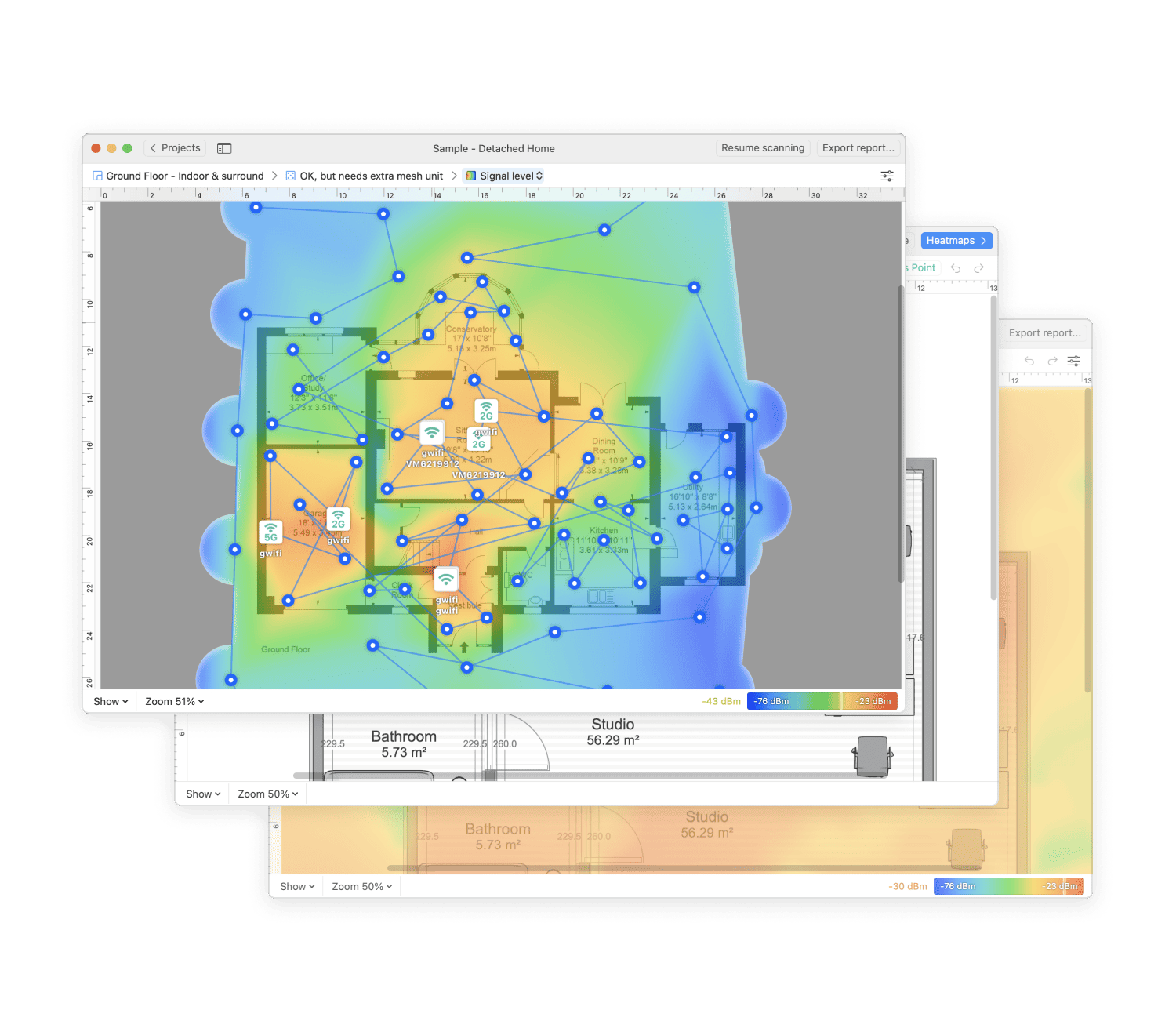The width and height of the screenshot is (1176, 1032).
Task: Open the Zoom 51% dropdown
Action: [x=173, y=701]
